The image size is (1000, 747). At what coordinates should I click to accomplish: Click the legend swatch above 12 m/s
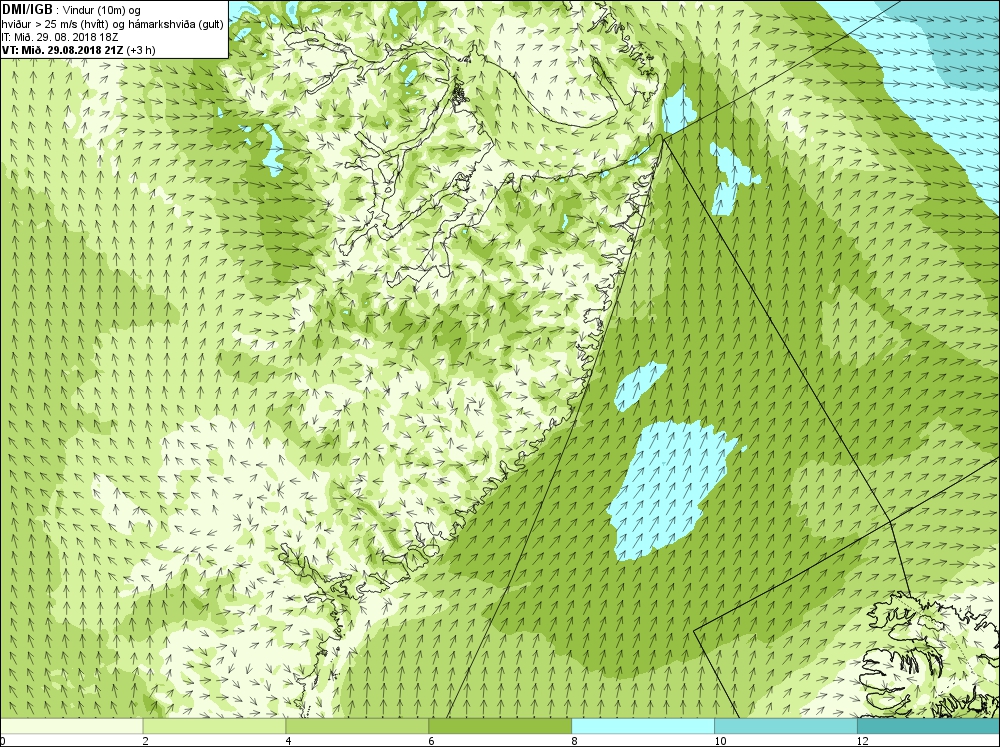(929, 726)
